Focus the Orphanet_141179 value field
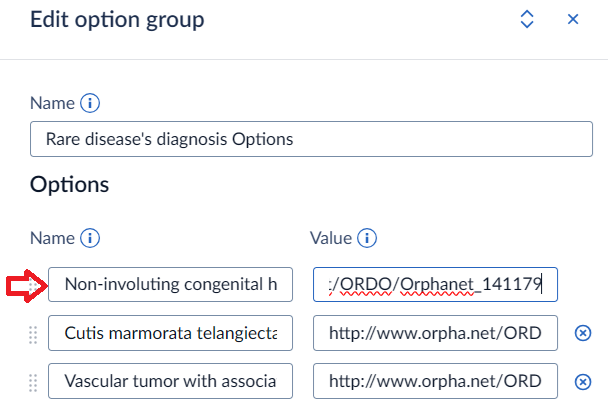The height and width of the screenshot is (412, 608). (435, 286)
